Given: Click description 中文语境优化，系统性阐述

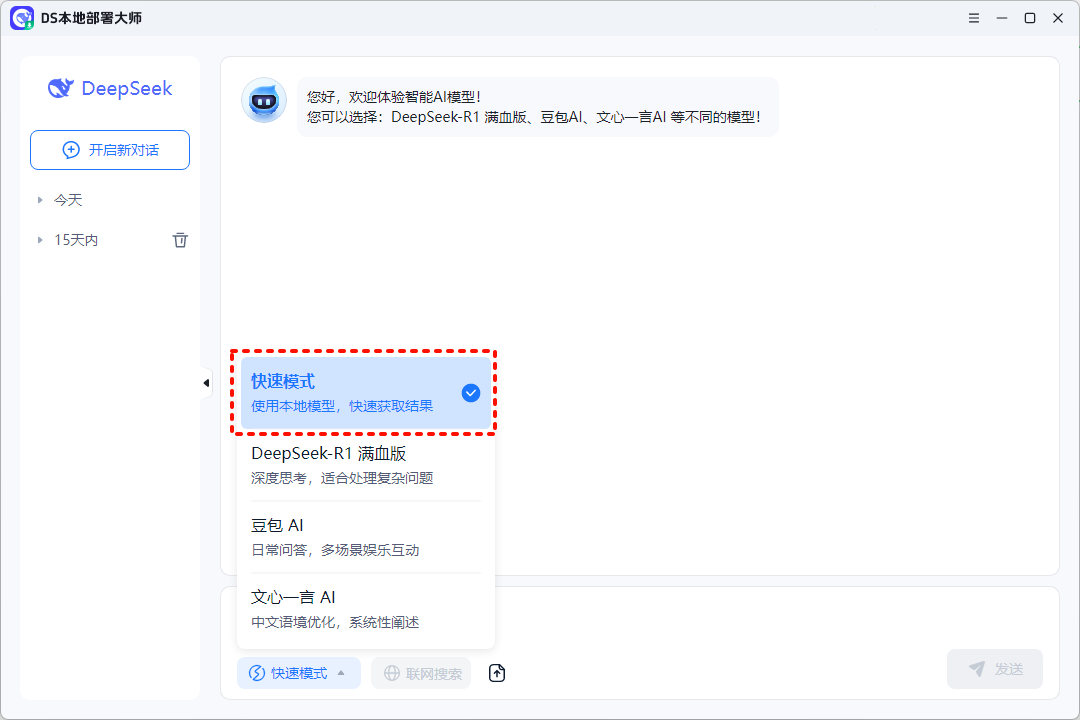Looking at the screenshot, I should [335, 622].
